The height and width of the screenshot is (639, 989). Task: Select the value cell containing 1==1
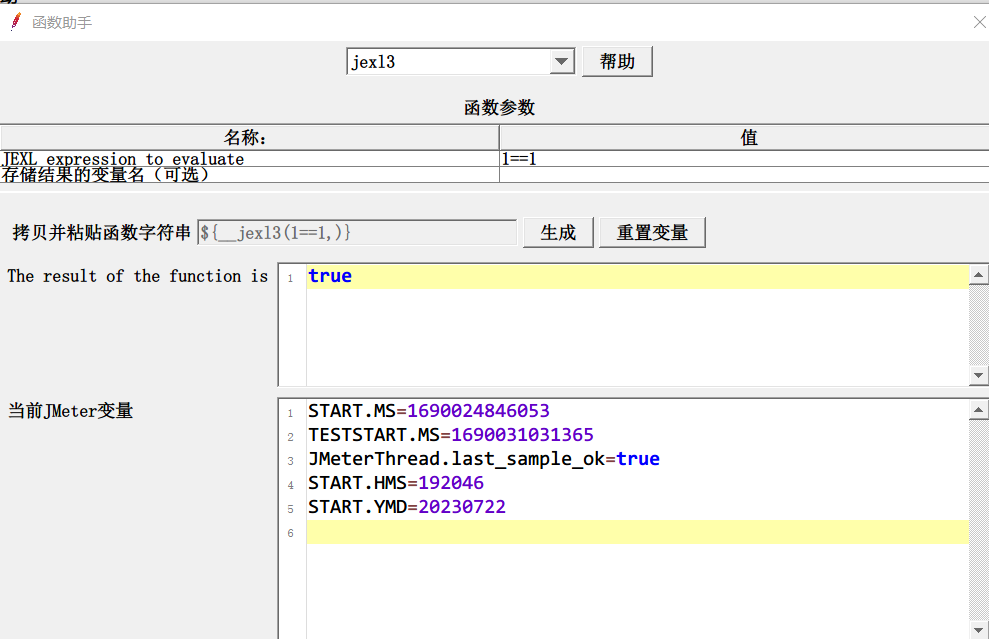744,159
